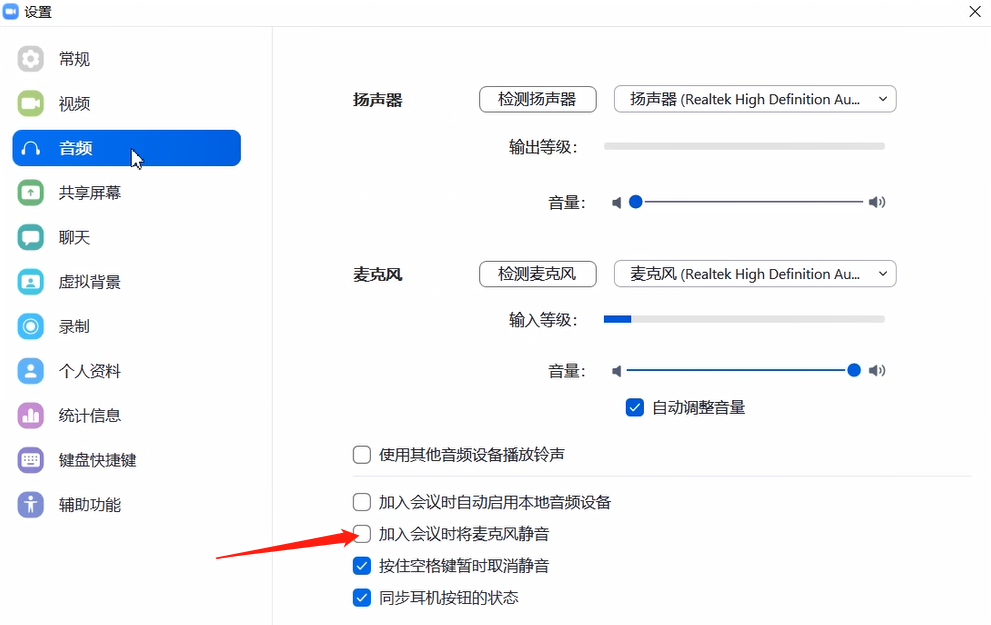Mute speakers using the speaker icon beside 音量
Image resolution: width=991 pixels, height=625 pixels.
tap(616, 202)
